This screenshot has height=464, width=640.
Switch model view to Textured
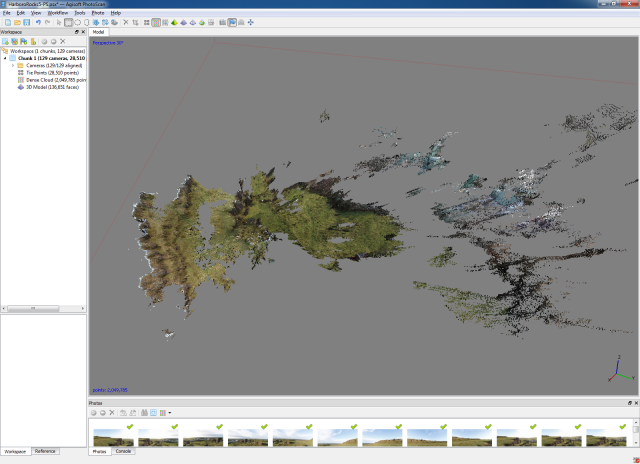202,22
